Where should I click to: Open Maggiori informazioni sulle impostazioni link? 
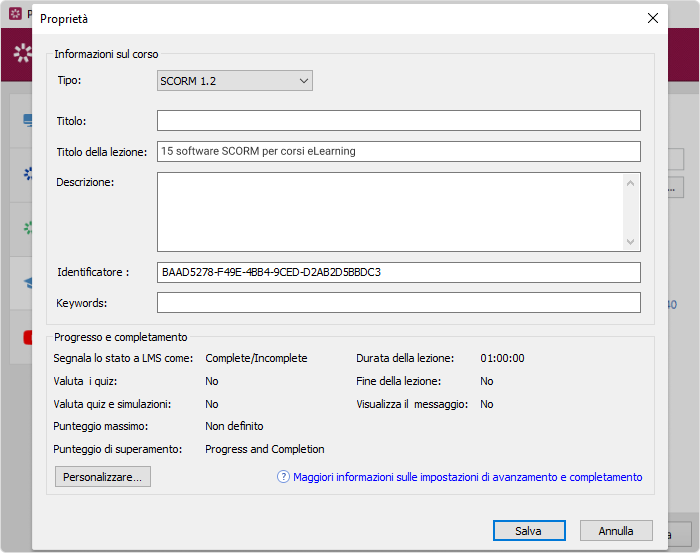(x=467, y=477)
